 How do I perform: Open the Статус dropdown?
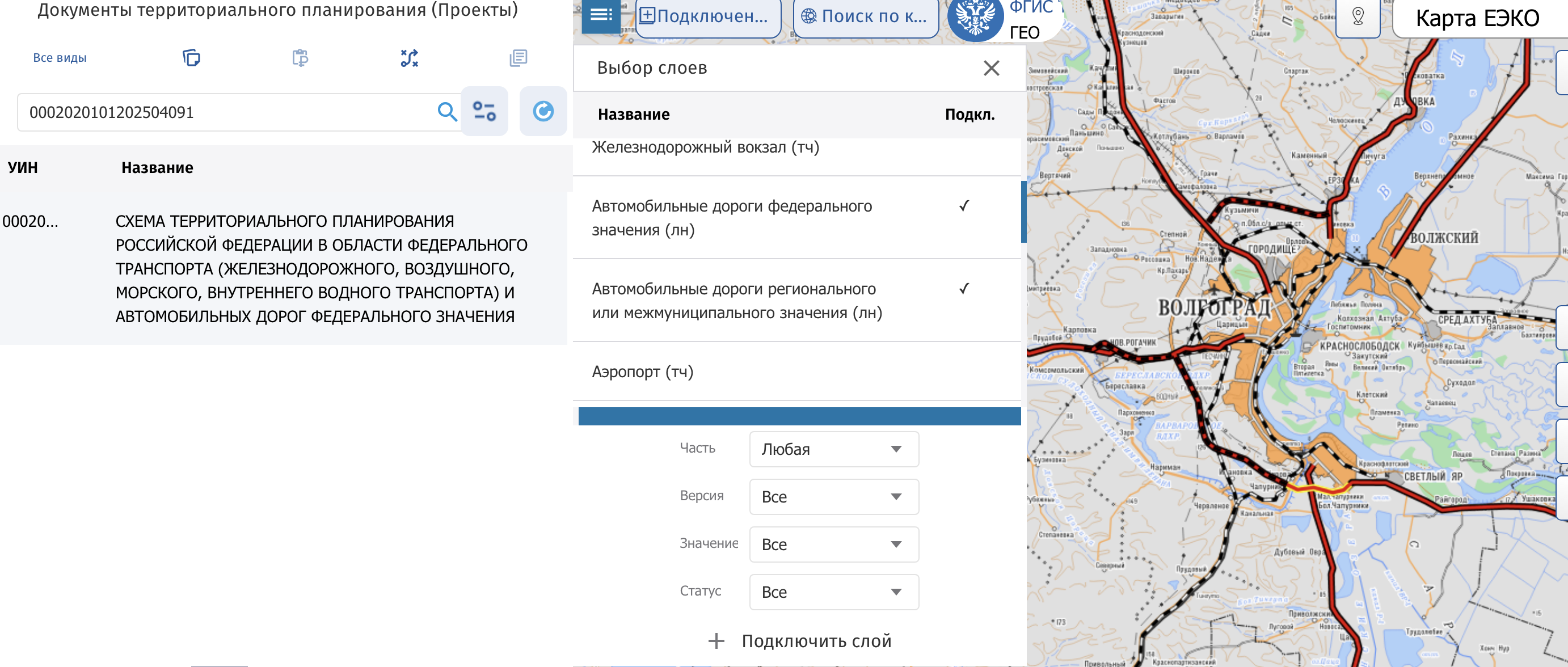(x=834, y=592)
